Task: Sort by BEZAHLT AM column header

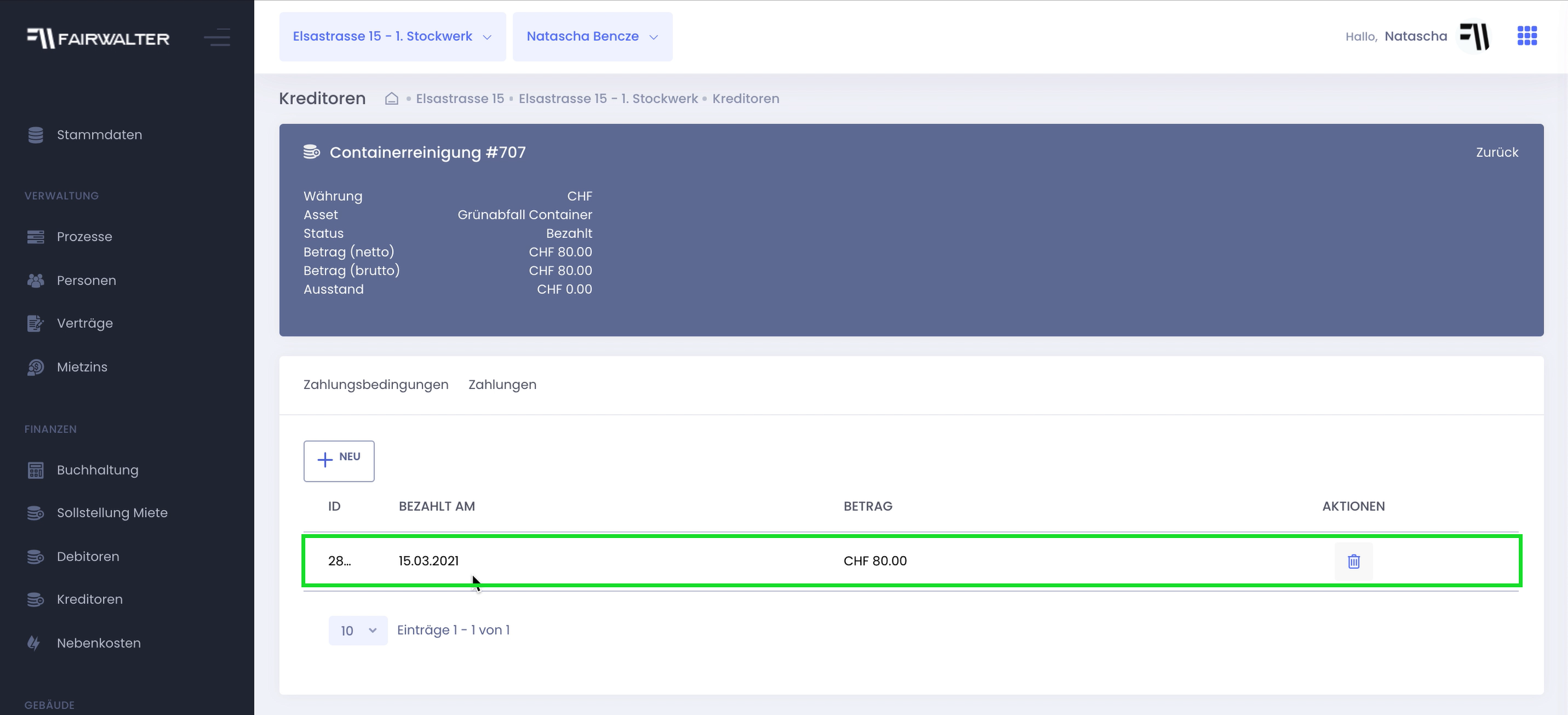Action: coord(437,506)
